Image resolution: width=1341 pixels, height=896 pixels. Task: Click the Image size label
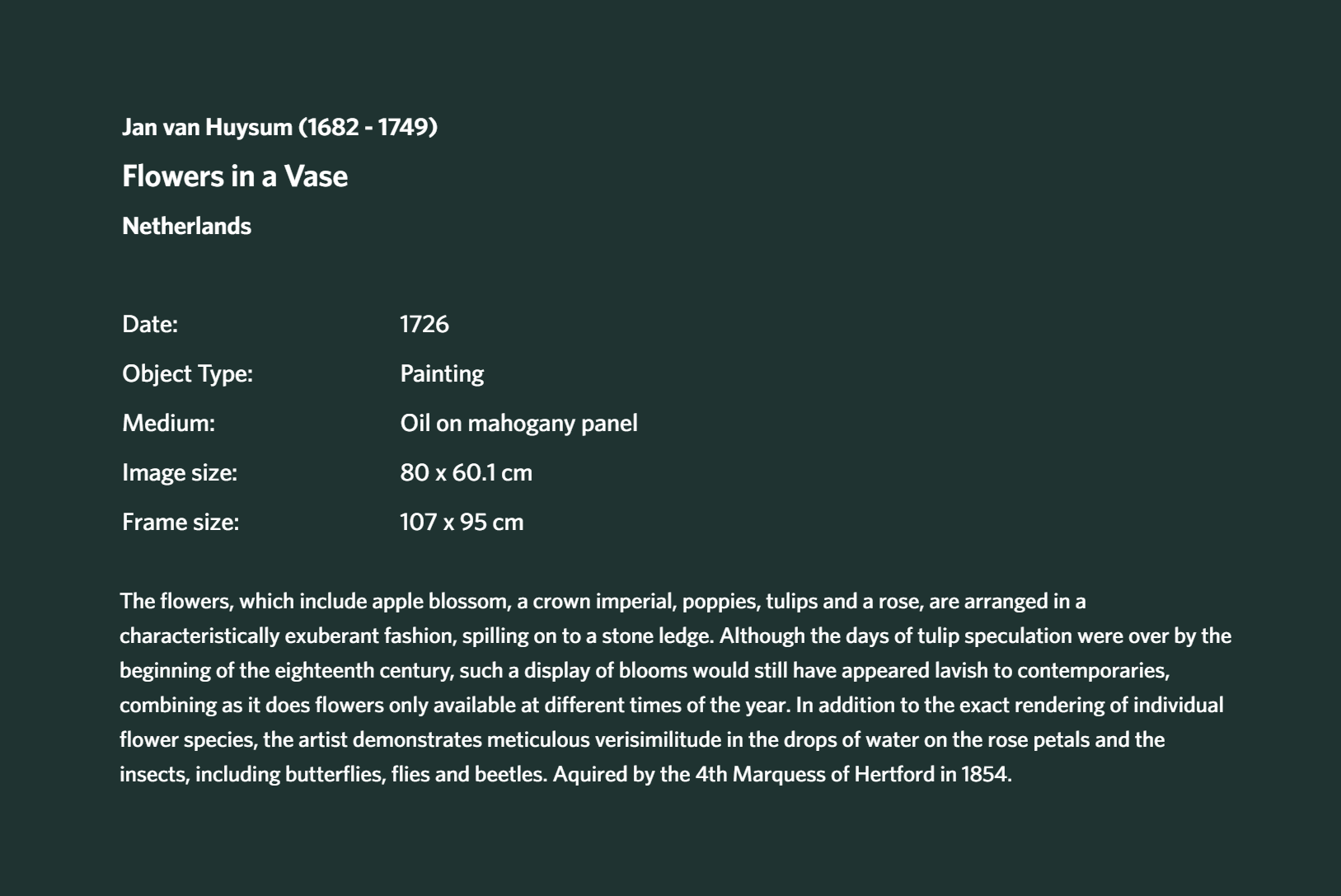(x=180, y=472)
